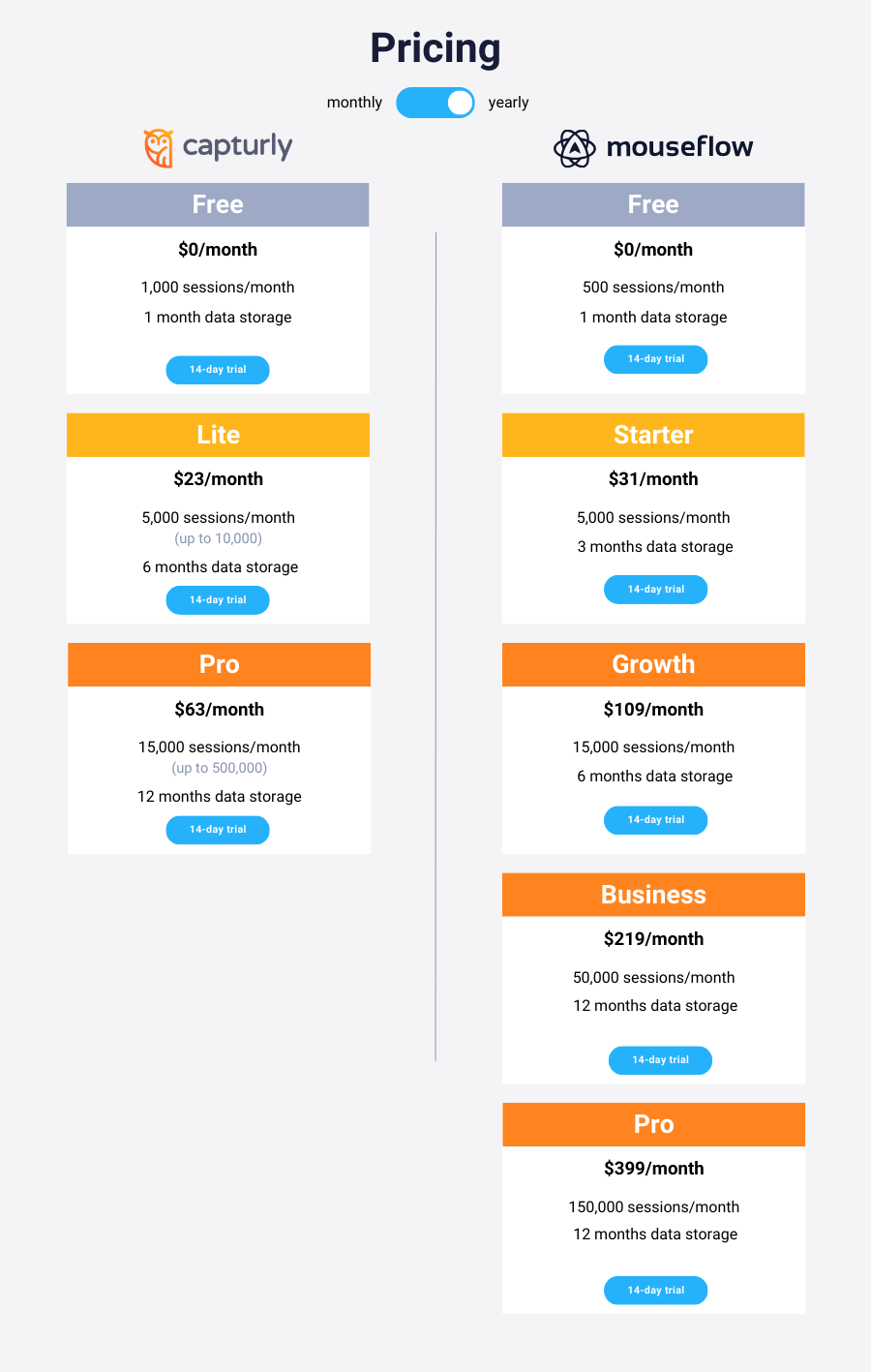The width and height of the screenshot is (871, 1372).
Task: Select the Mouseflow Starter plan header
Action: pos(653,435)
